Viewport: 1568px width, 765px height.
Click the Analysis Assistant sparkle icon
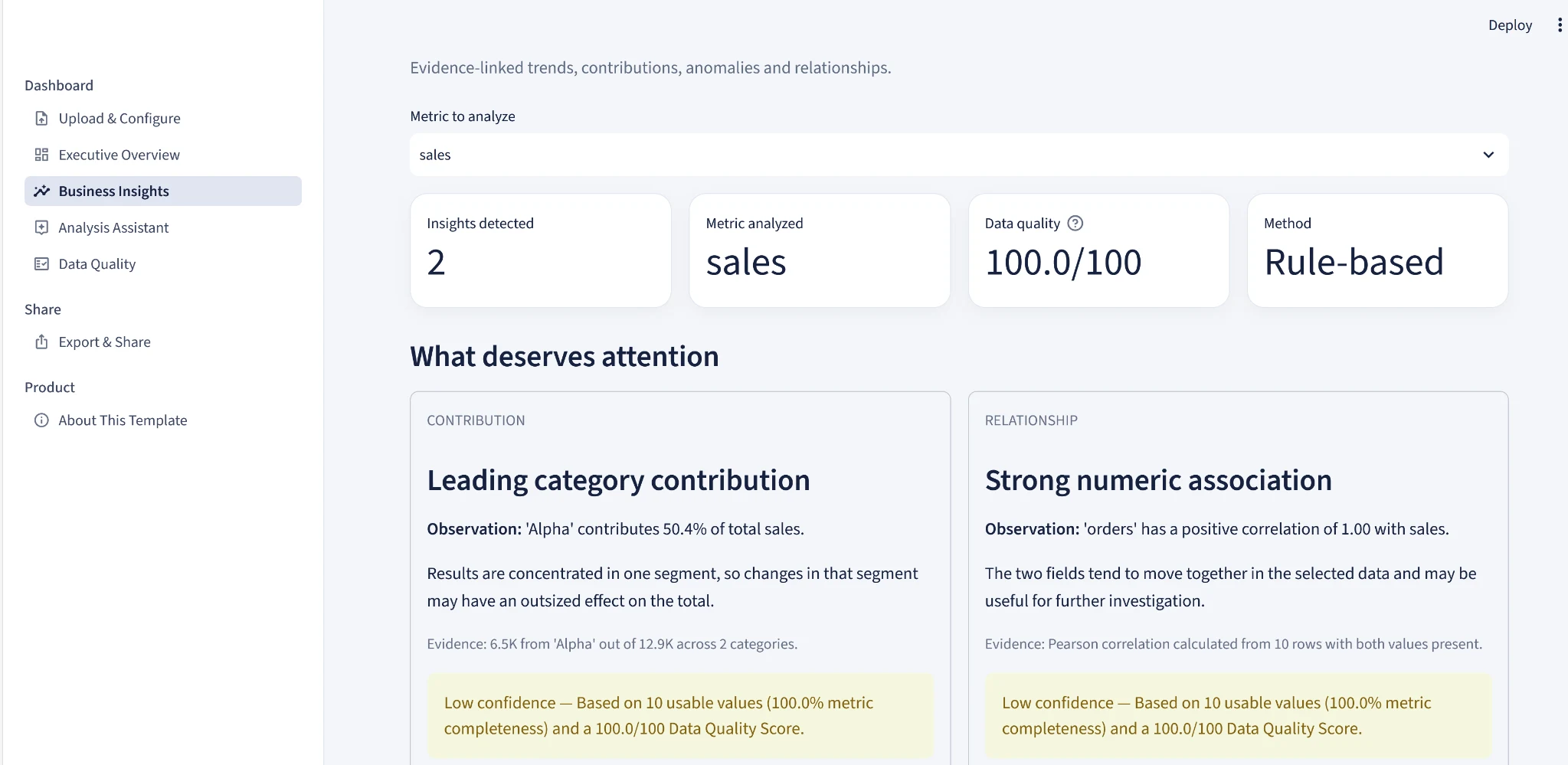(41, 227)
